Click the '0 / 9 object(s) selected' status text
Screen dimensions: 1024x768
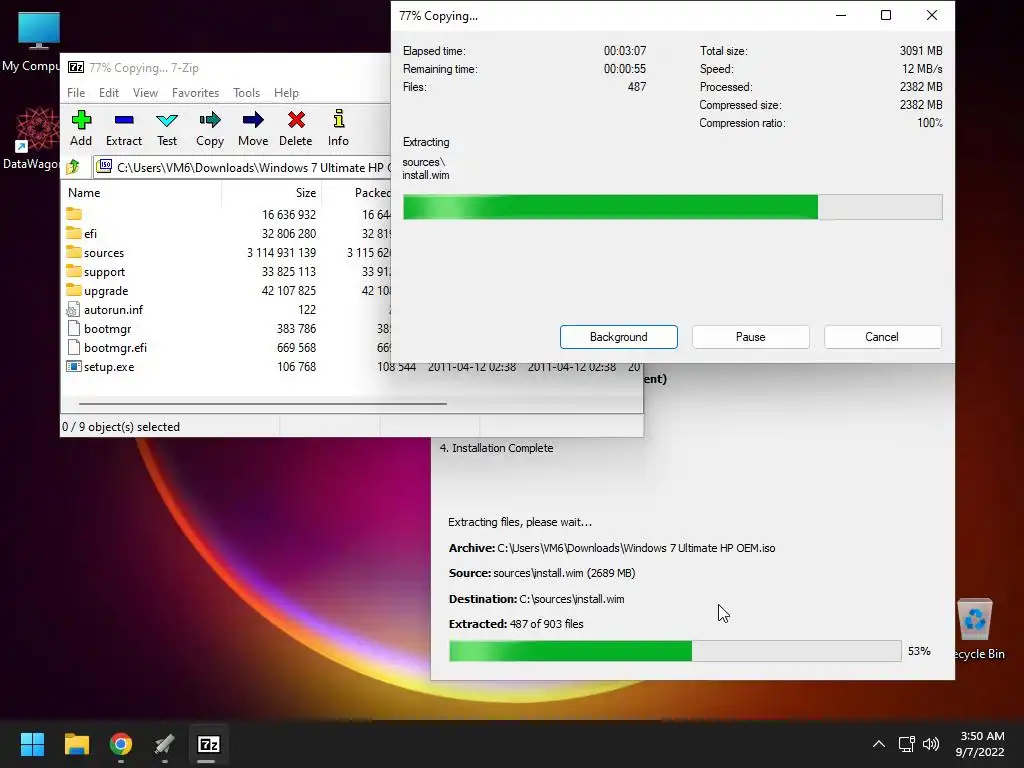[x=121, y=427]
